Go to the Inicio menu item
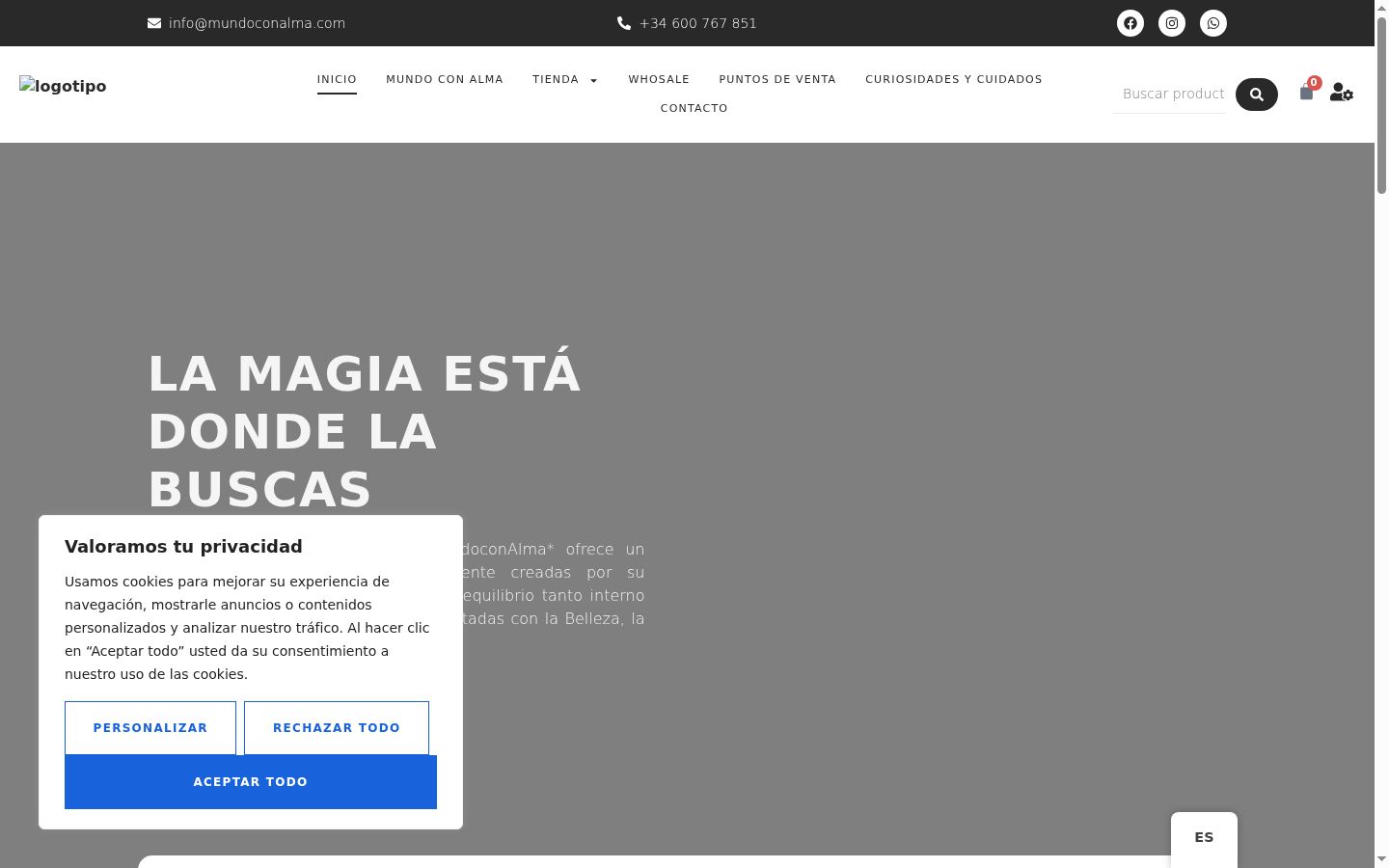 pos(337,79)
